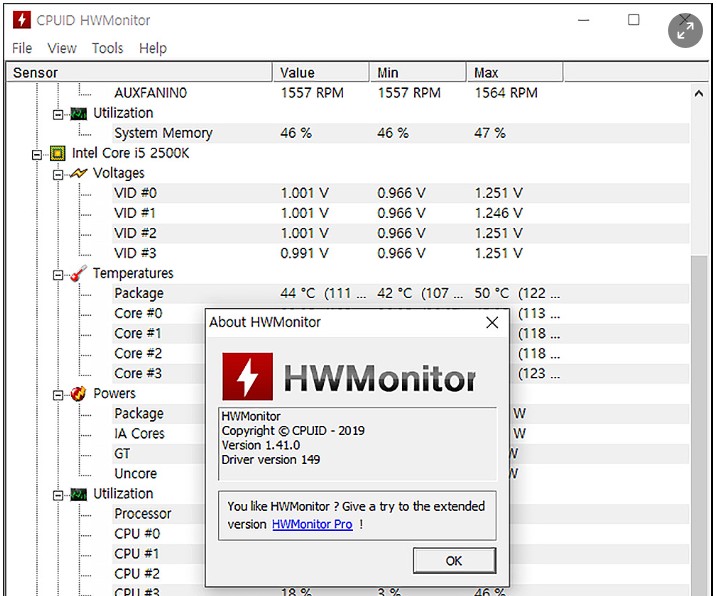Click the Sensor column header
This screenshot has height=596, width=717.
click(x=139, y=73)
